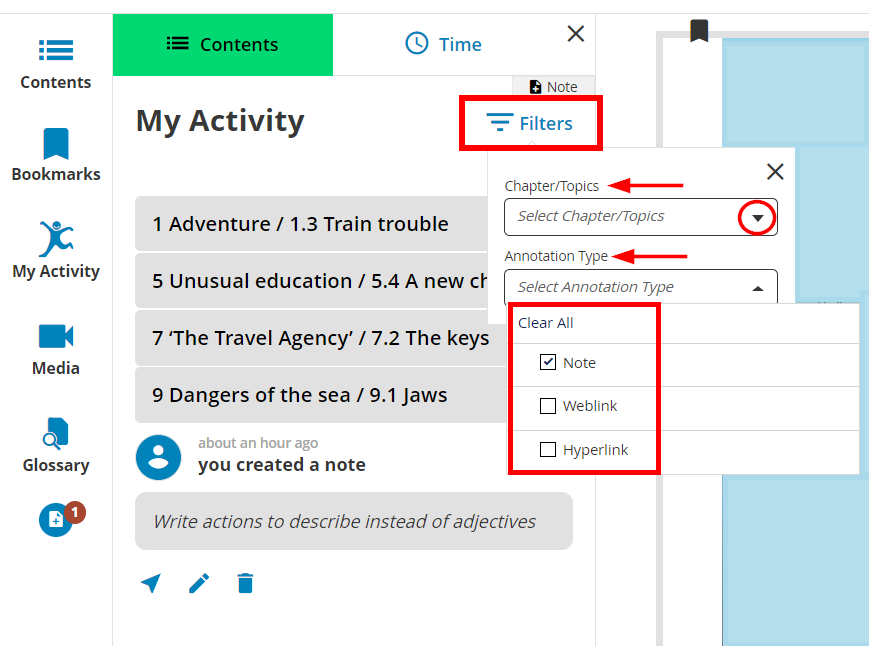
Task: Open the notification icon with badge 1
Action: point(55,520)
